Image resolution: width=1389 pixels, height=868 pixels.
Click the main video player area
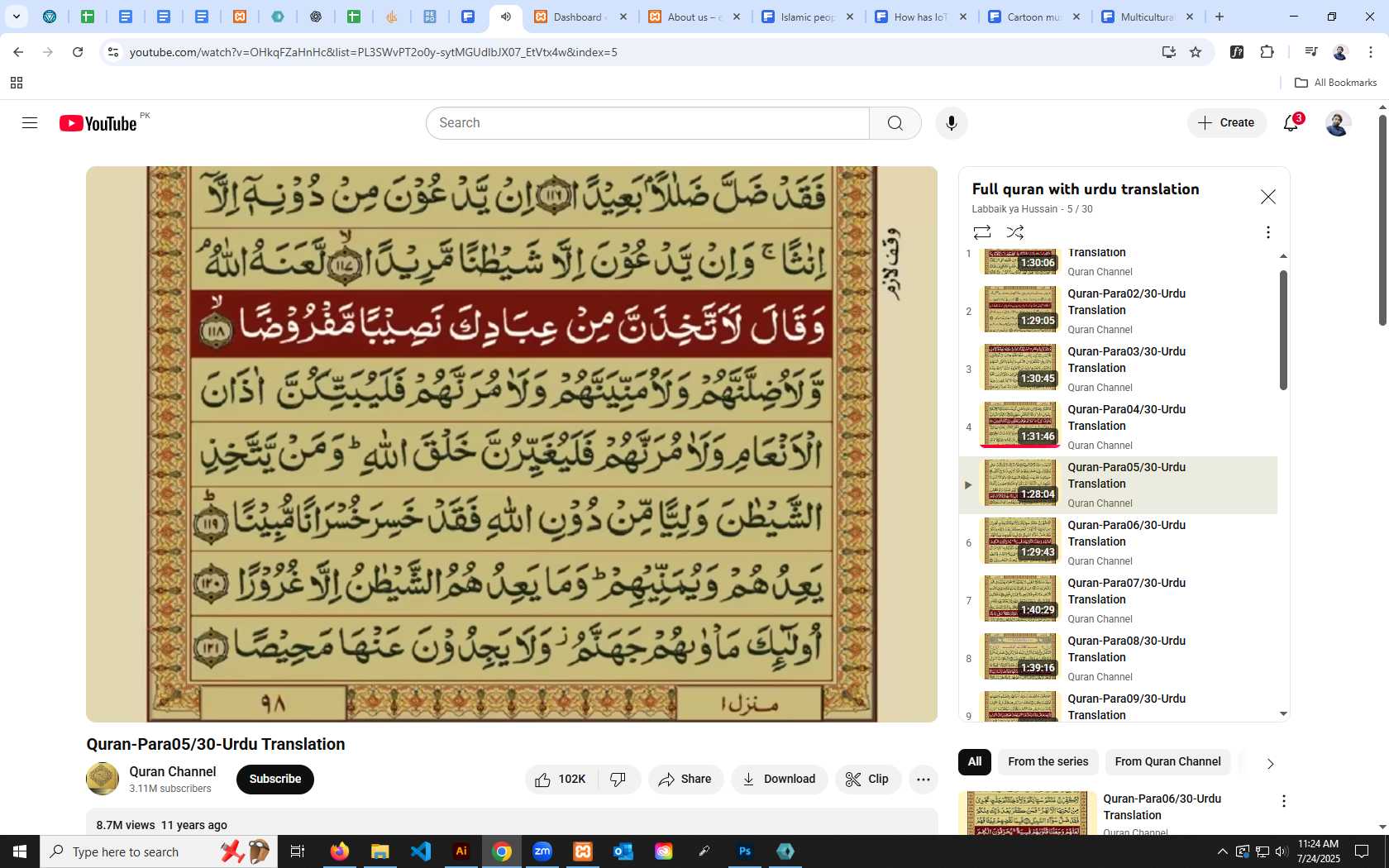coord(512,444)
